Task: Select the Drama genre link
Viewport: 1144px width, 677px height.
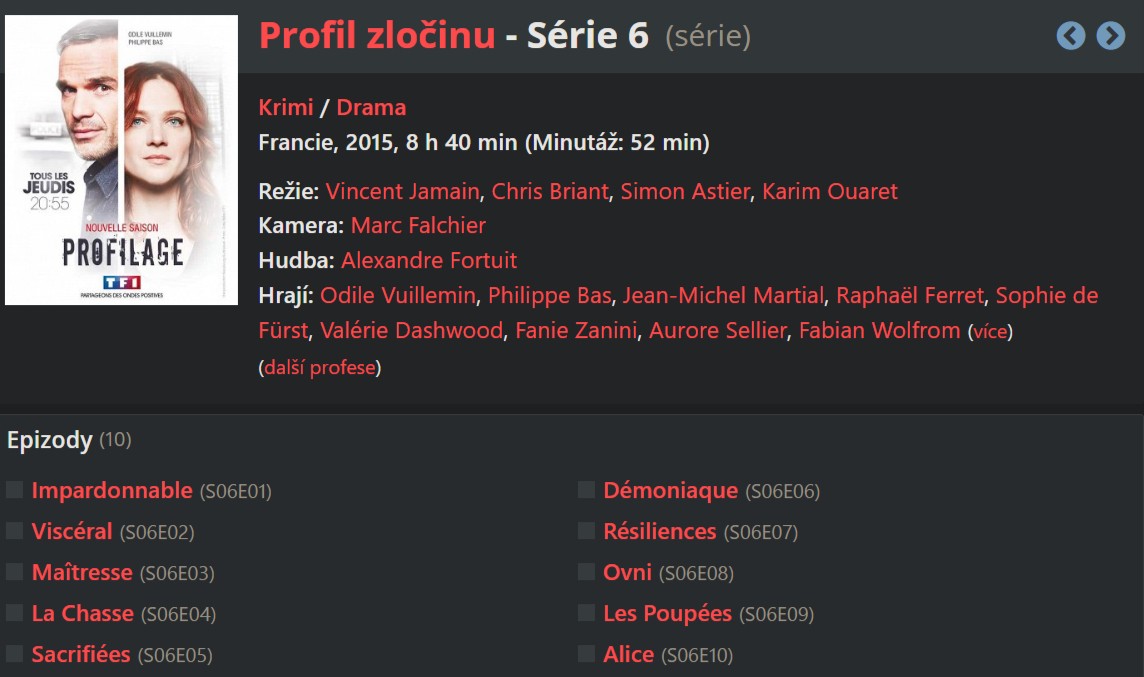Action: [371, 107]
